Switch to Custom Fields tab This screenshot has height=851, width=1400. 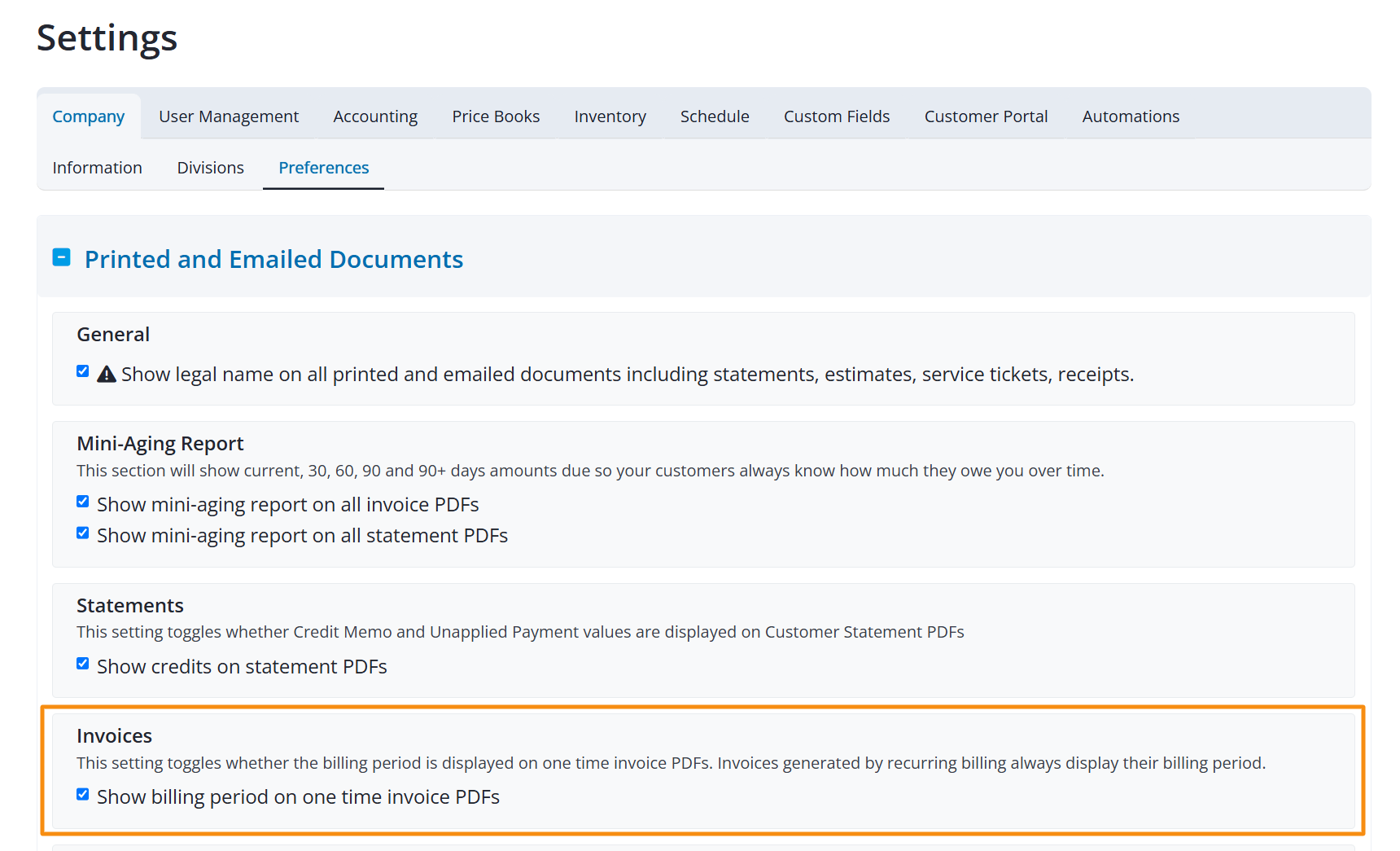pos(837,116)
